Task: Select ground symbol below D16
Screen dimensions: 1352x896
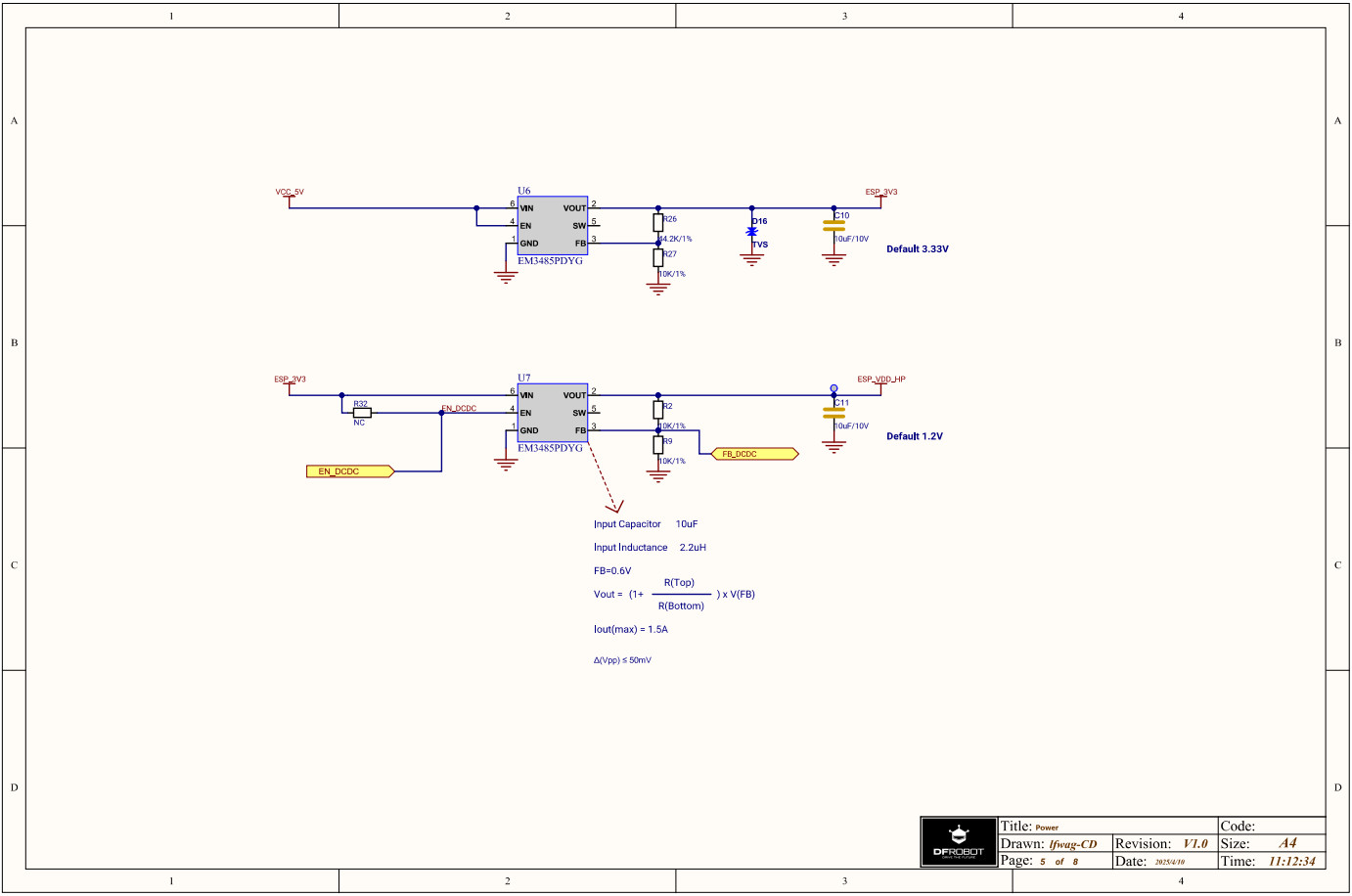Action: (751, 259)
